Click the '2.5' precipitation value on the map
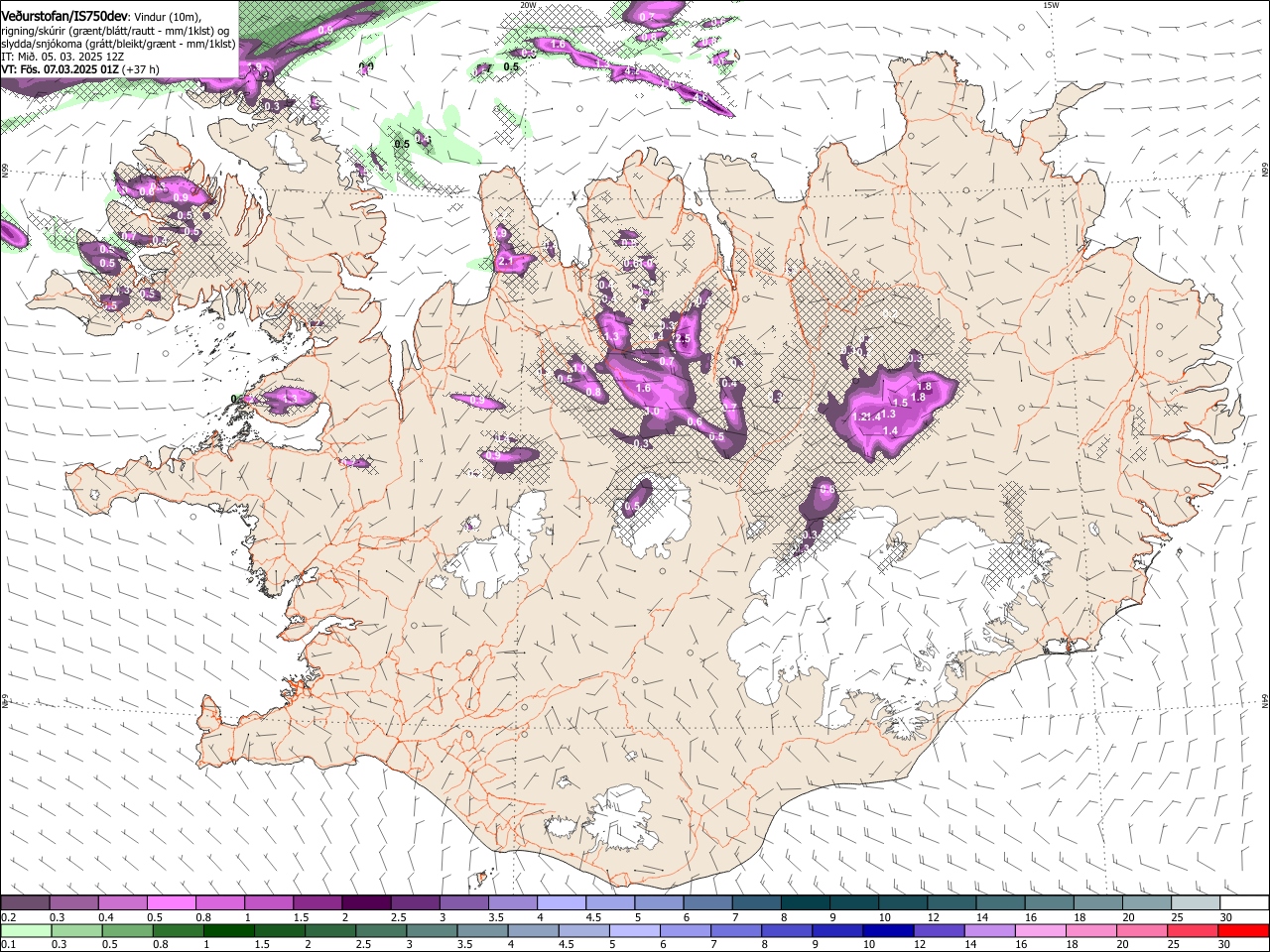This screenshot has height=952, width=1270. pos(682,338)
